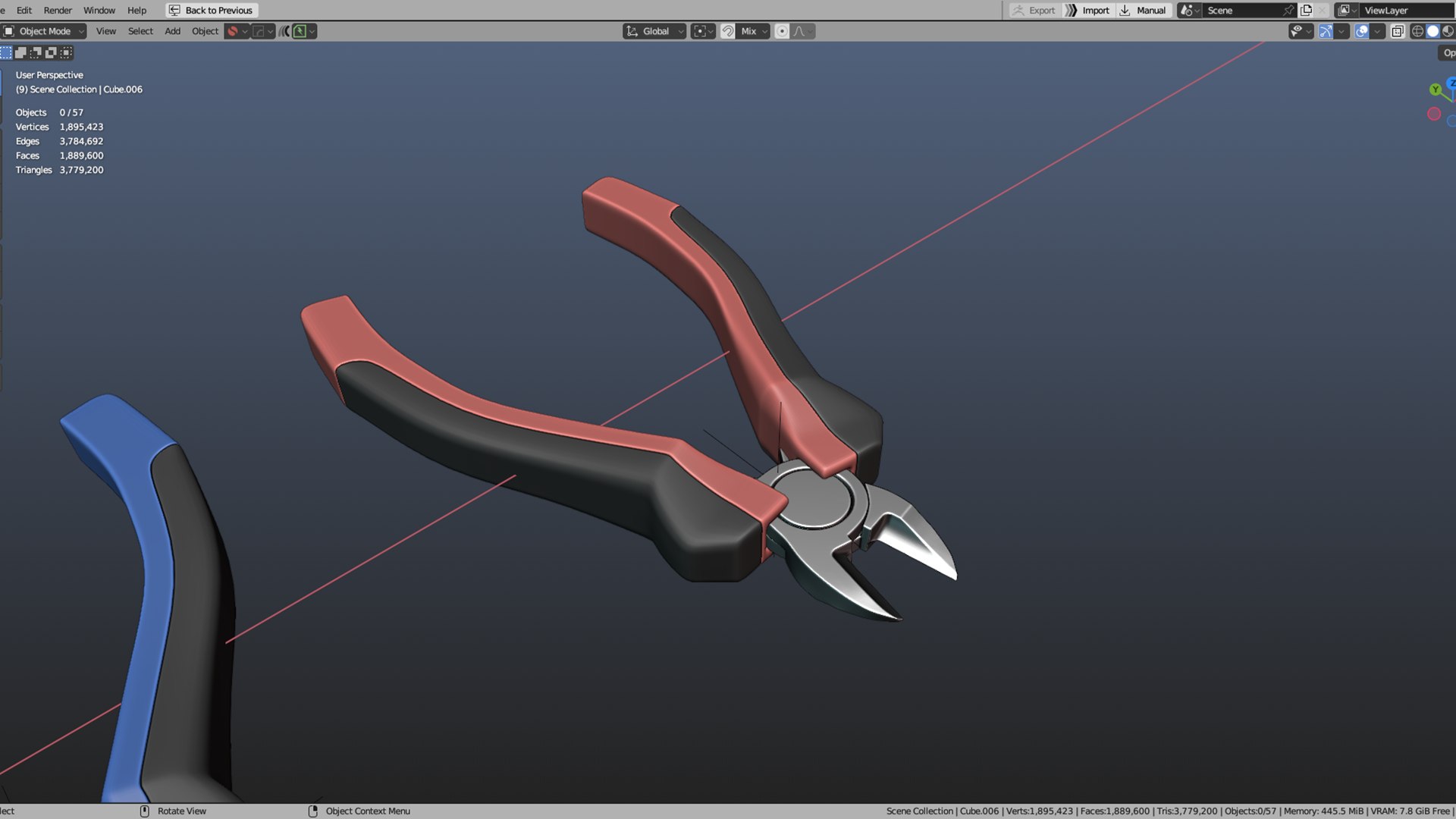The height and width of the screenshot is (819, 1456).
Task: Toggle Show Overlays button
Action: pos(1362,31)
